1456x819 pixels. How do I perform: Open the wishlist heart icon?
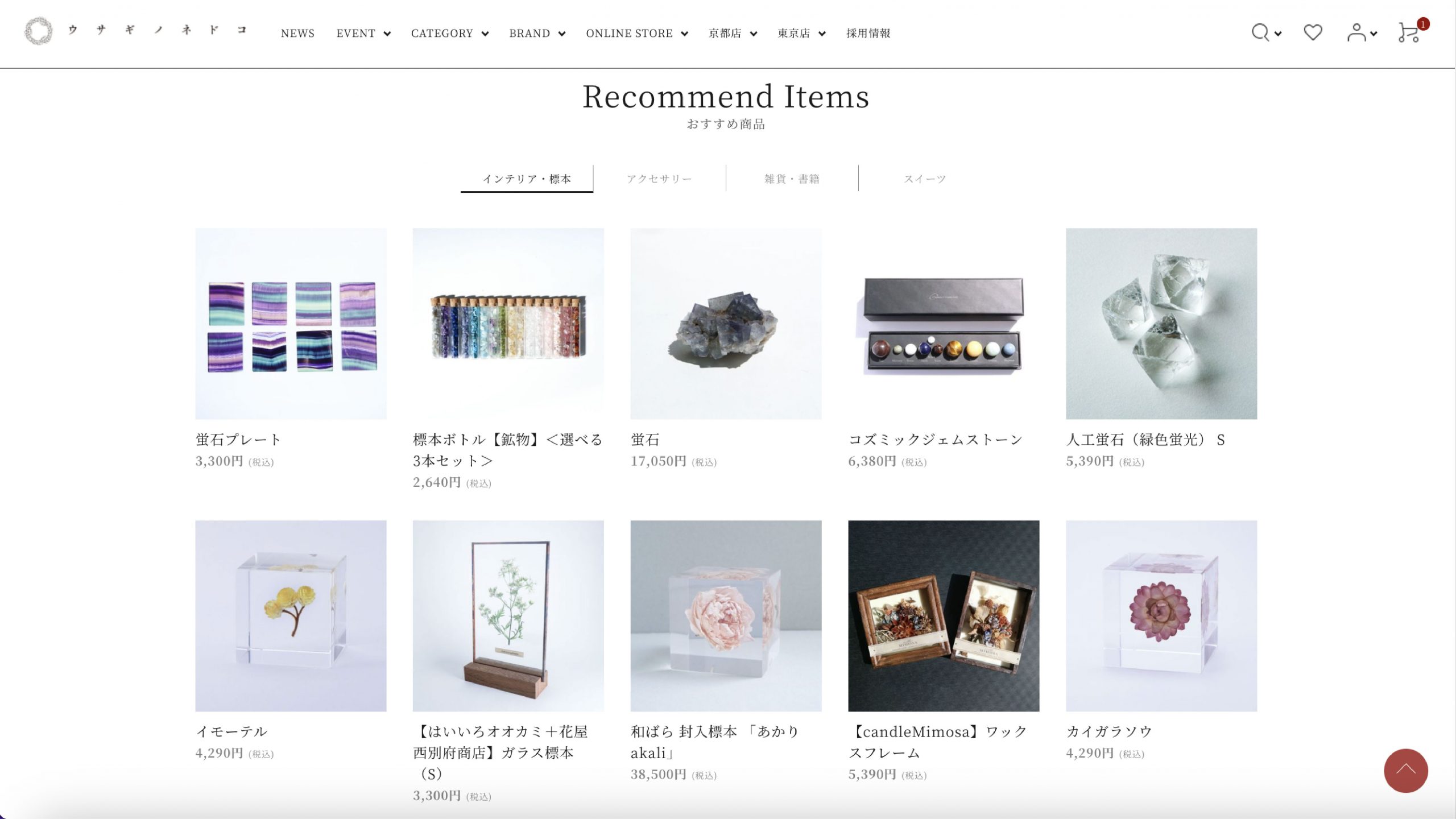point(1313,32)
